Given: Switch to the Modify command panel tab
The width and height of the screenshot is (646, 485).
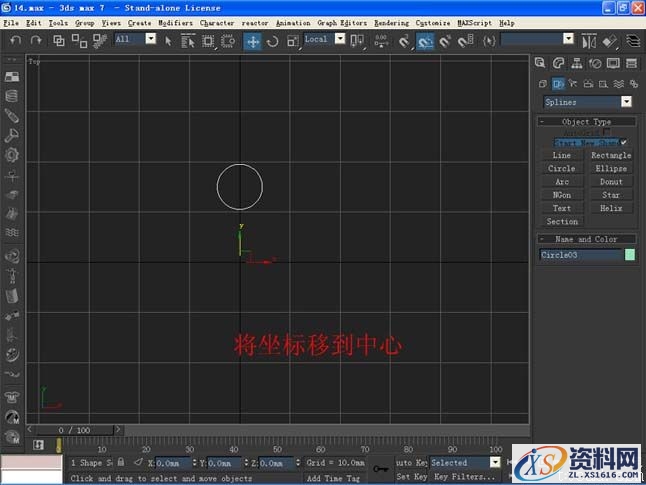Looking at the screenshot, I should (558, 63).
